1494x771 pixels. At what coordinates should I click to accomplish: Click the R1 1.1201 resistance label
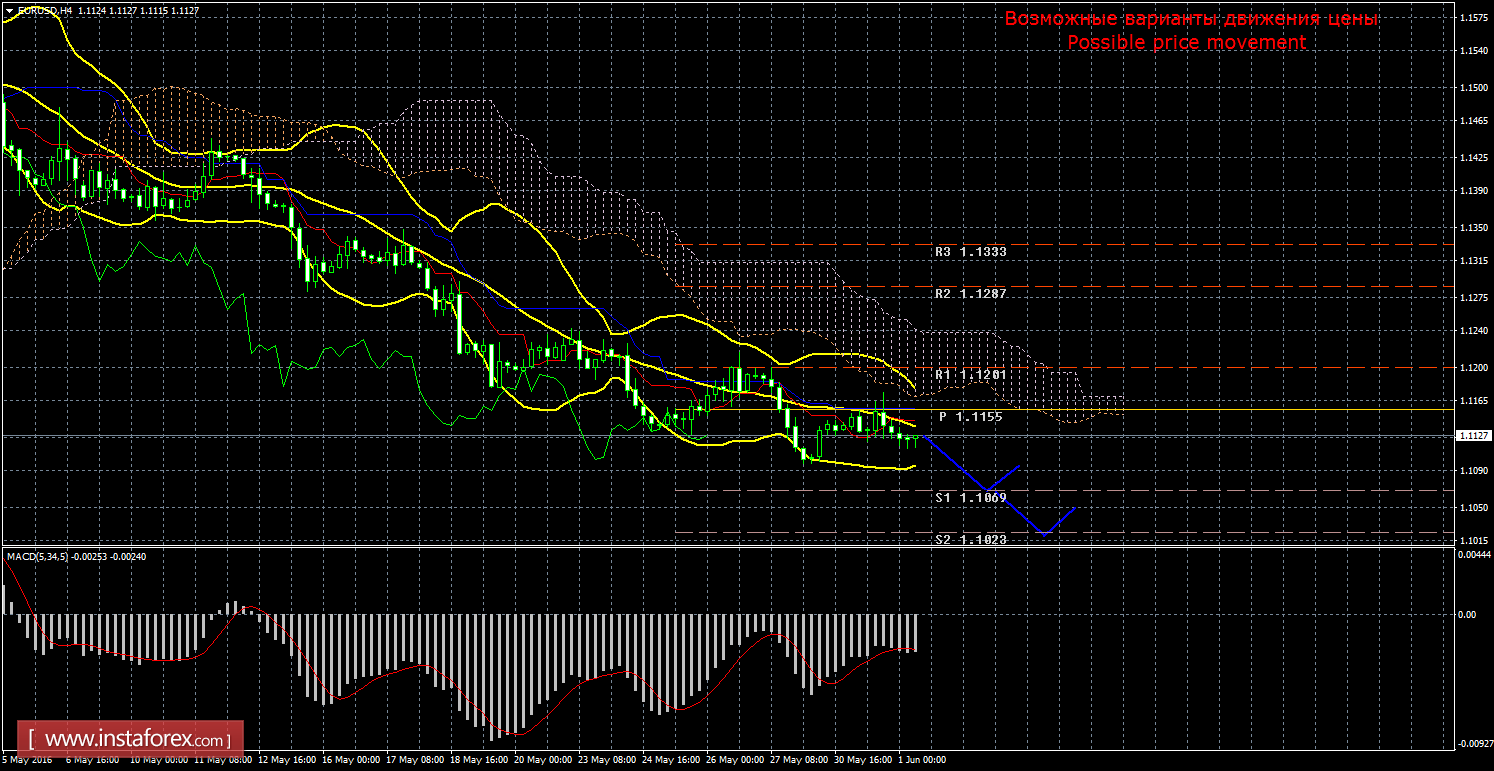point(970,374)
